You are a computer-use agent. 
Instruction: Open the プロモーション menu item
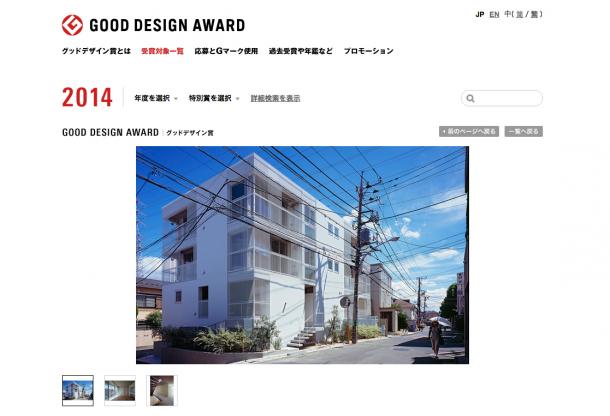368,51
